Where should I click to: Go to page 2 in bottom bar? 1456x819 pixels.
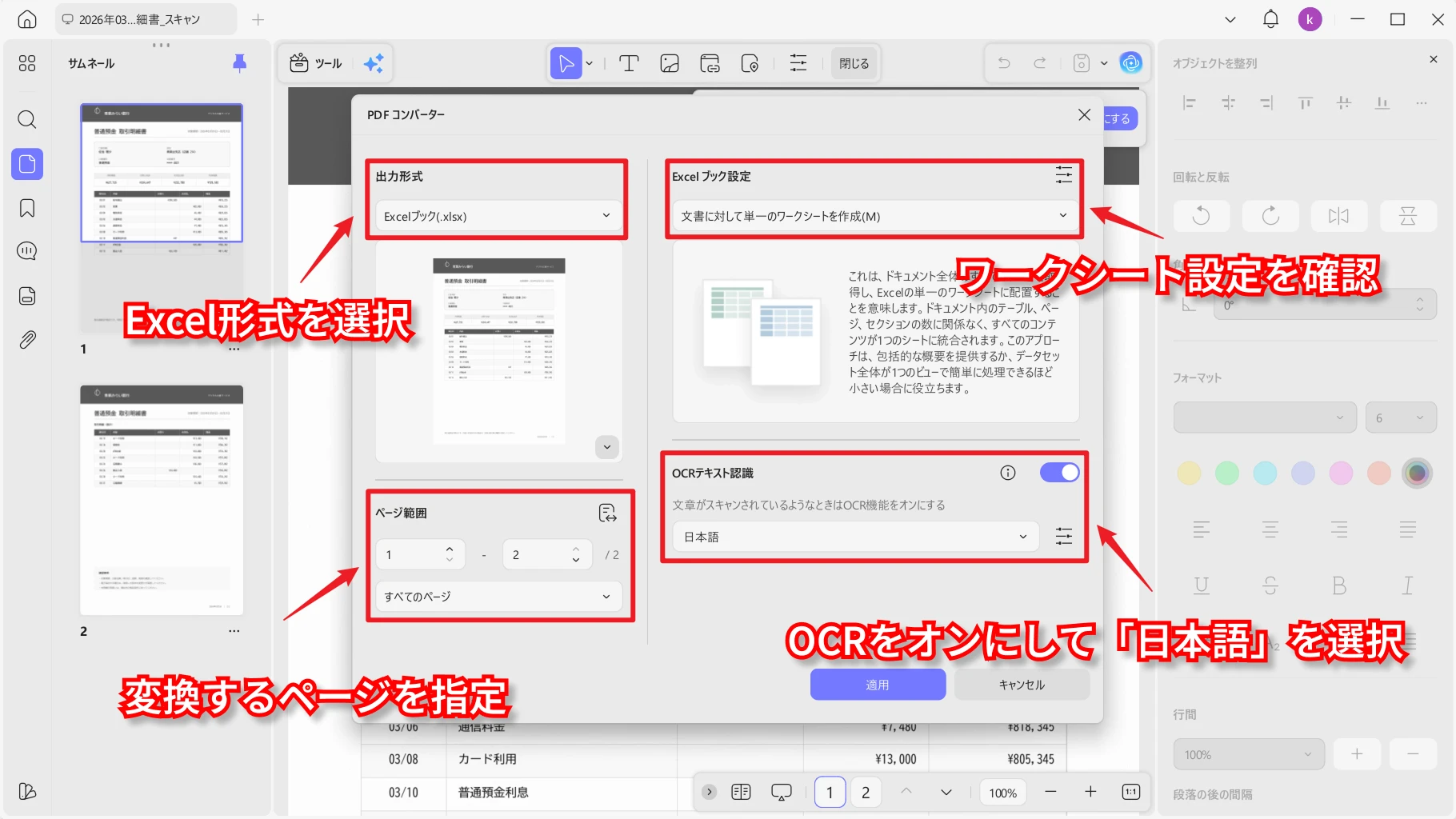tap(866, 792)
